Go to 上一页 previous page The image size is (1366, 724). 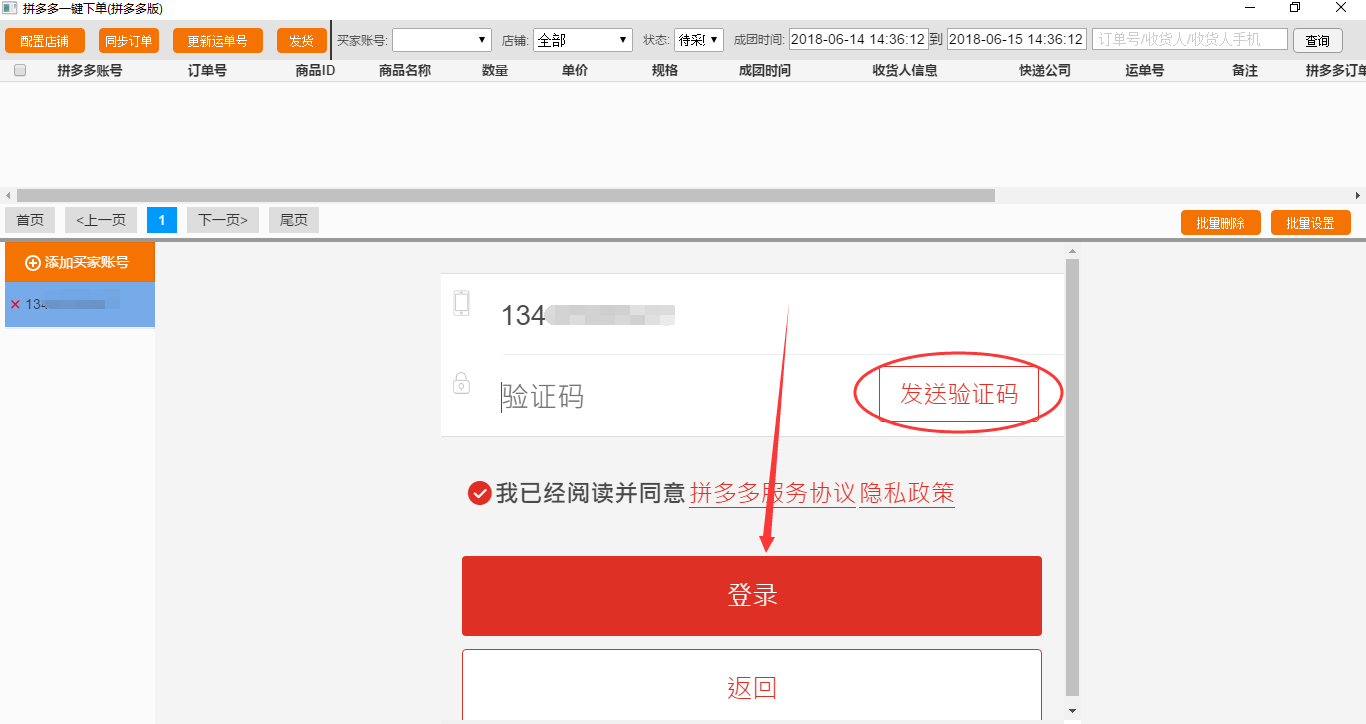tap(101, 220)
